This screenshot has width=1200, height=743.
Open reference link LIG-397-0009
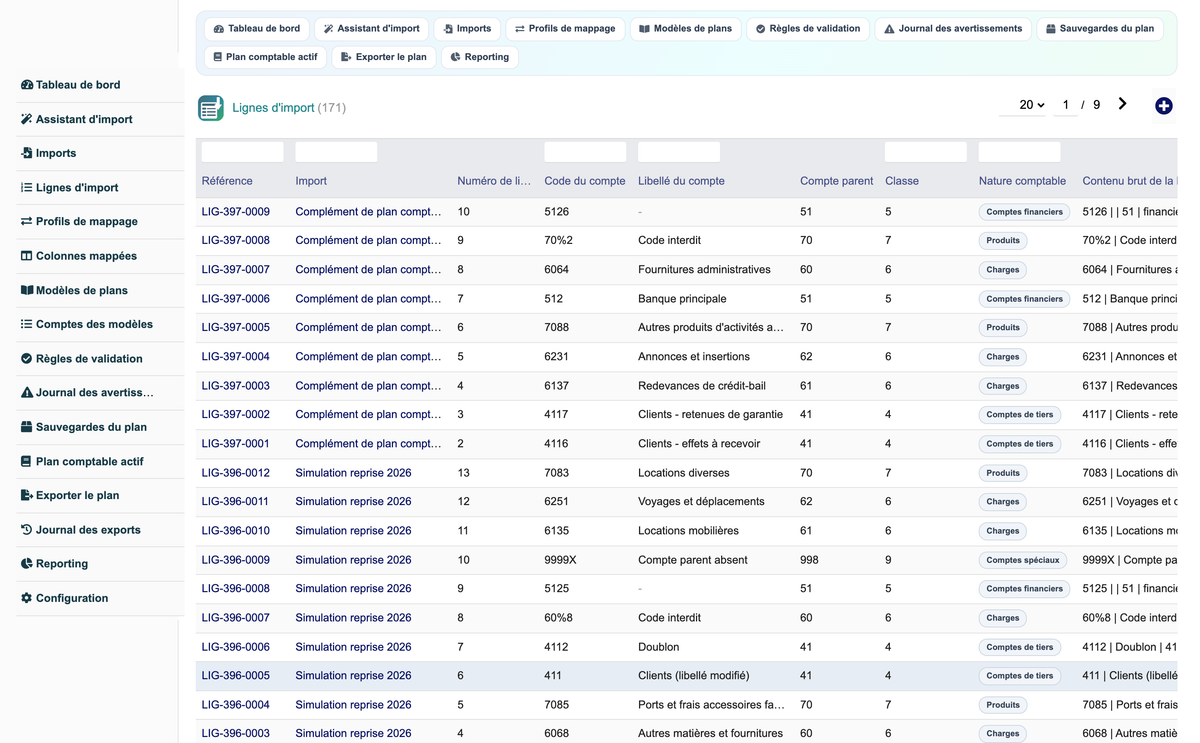tap(235, 212)
